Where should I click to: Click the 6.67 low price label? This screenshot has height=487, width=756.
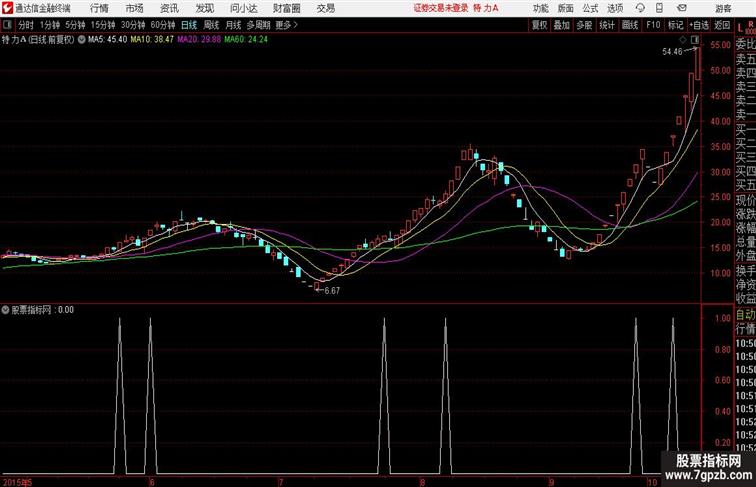(332, 291)
